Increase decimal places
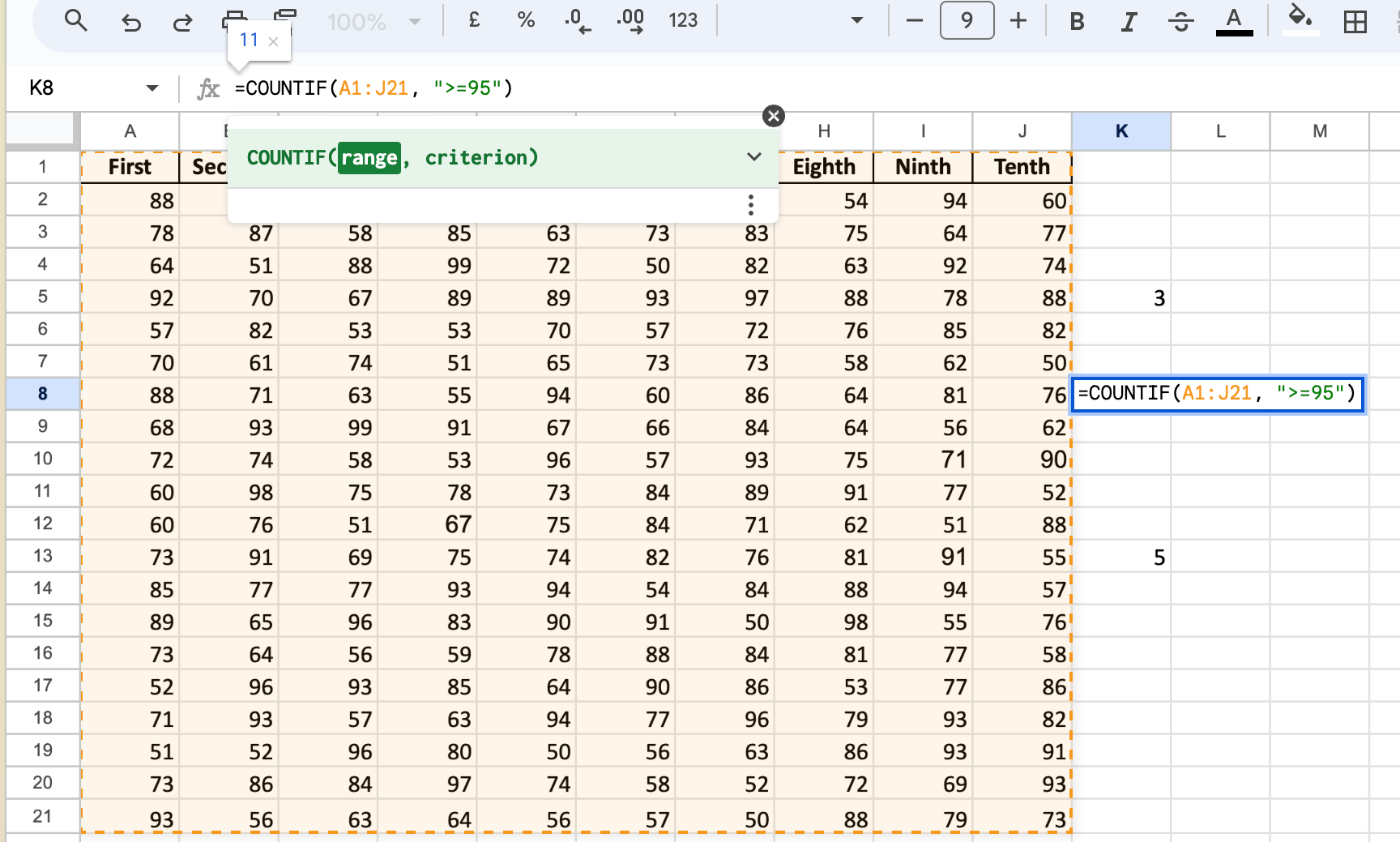 point(630,21)
